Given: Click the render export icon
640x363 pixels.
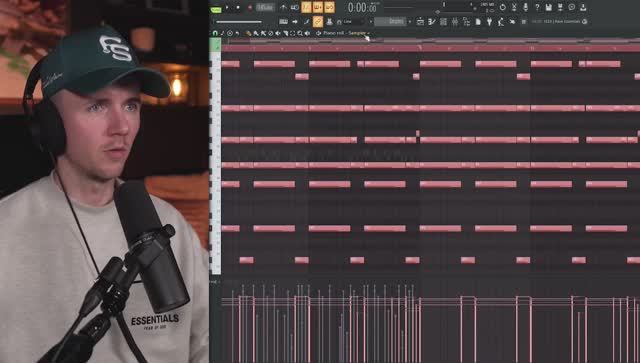Looking at the screenshot, I should pyautogui.click(x=560, y=7).
